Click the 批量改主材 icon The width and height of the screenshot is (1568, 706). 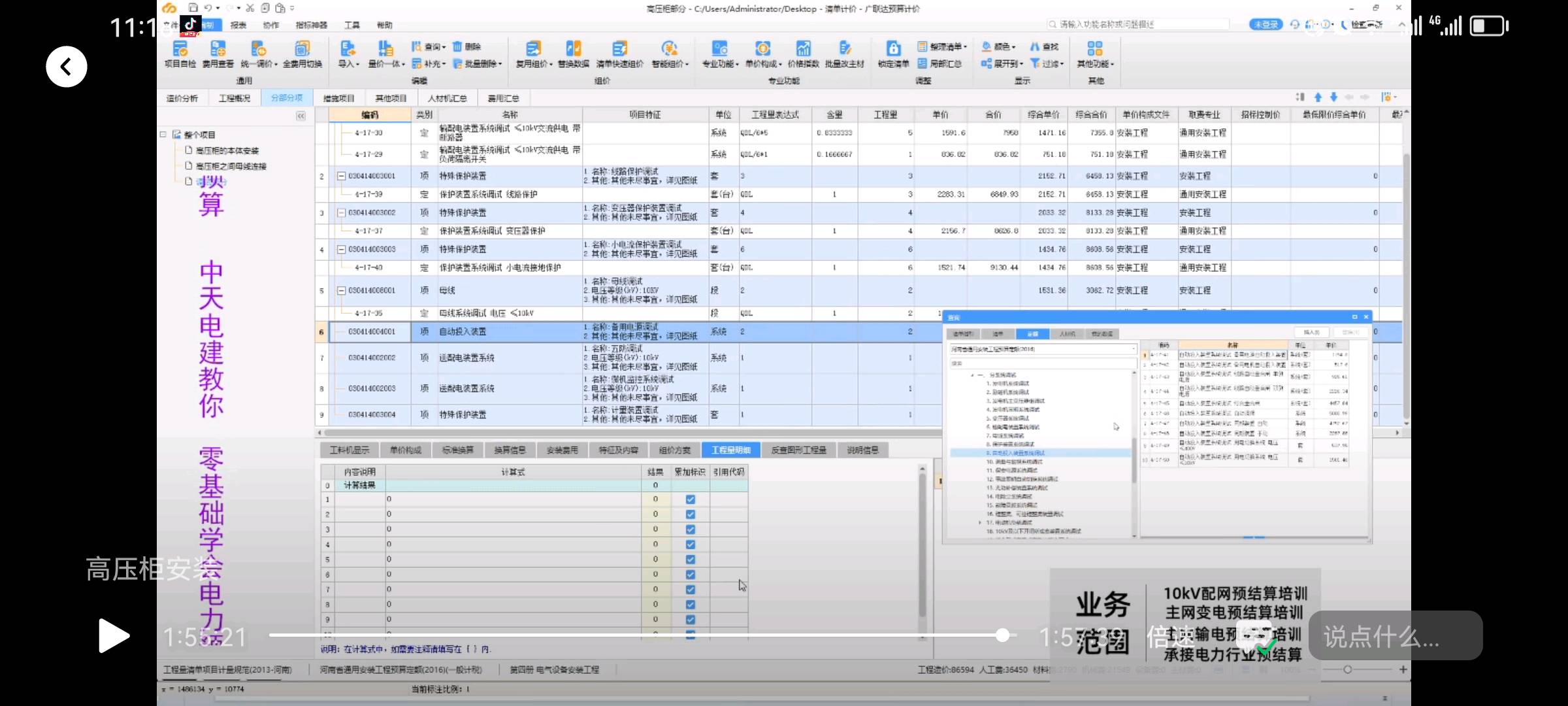click(845, 48)
